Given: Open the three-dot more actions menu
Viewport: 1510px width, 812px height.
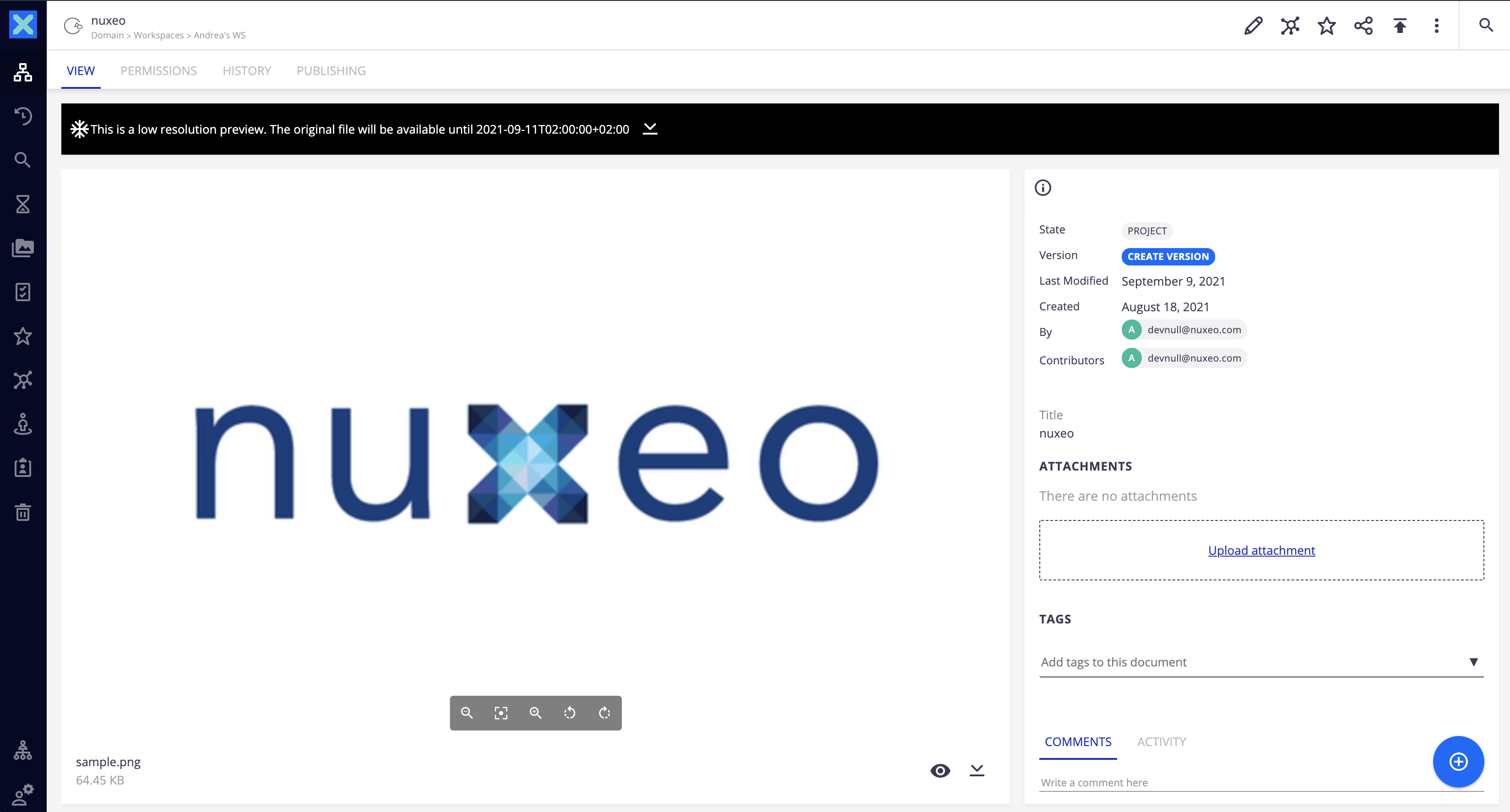Looking at the screenshot, I should point(1437,26).
